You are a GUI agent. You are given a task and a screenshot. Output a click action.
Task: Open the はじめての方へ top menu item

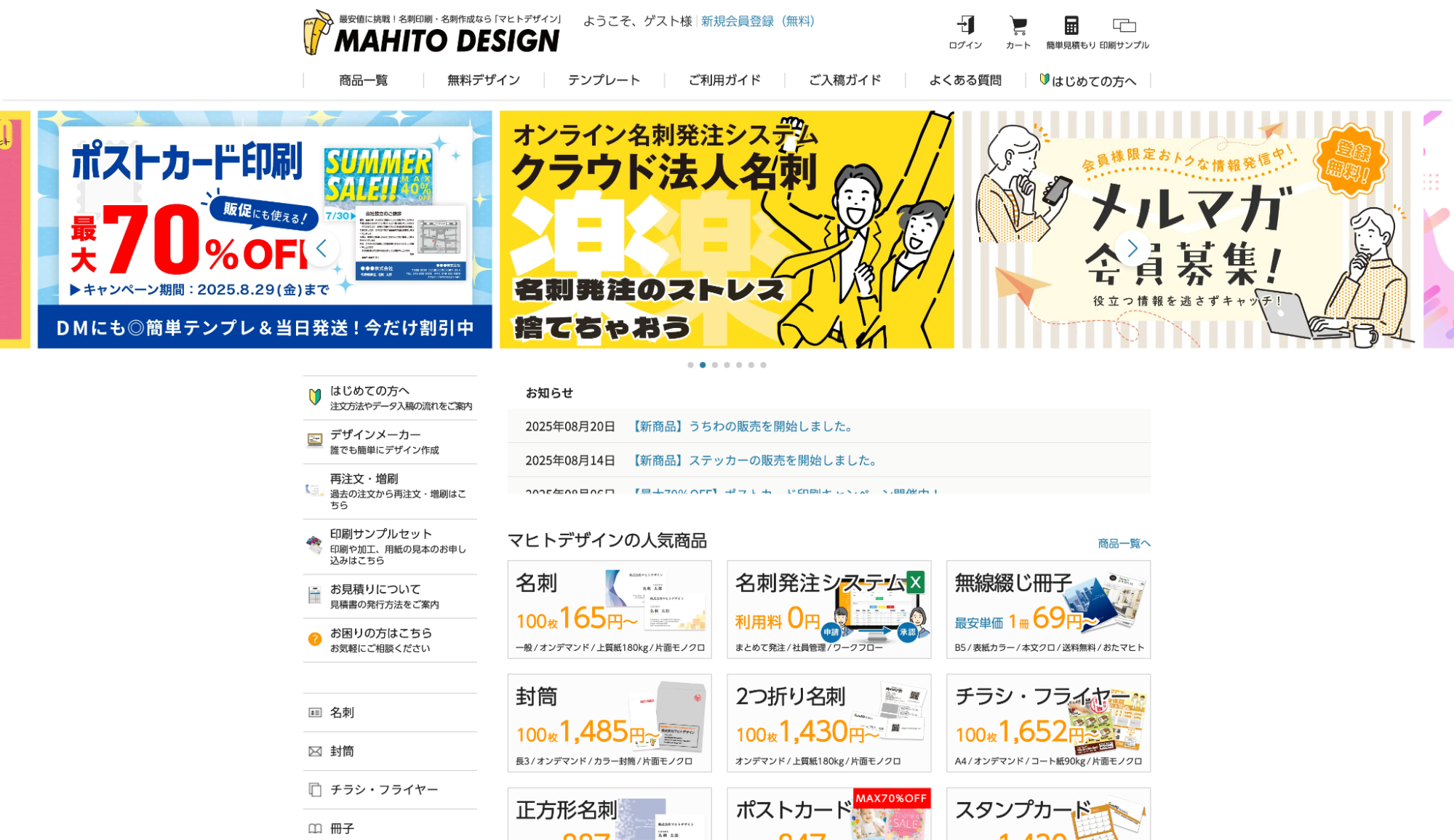1087,80
